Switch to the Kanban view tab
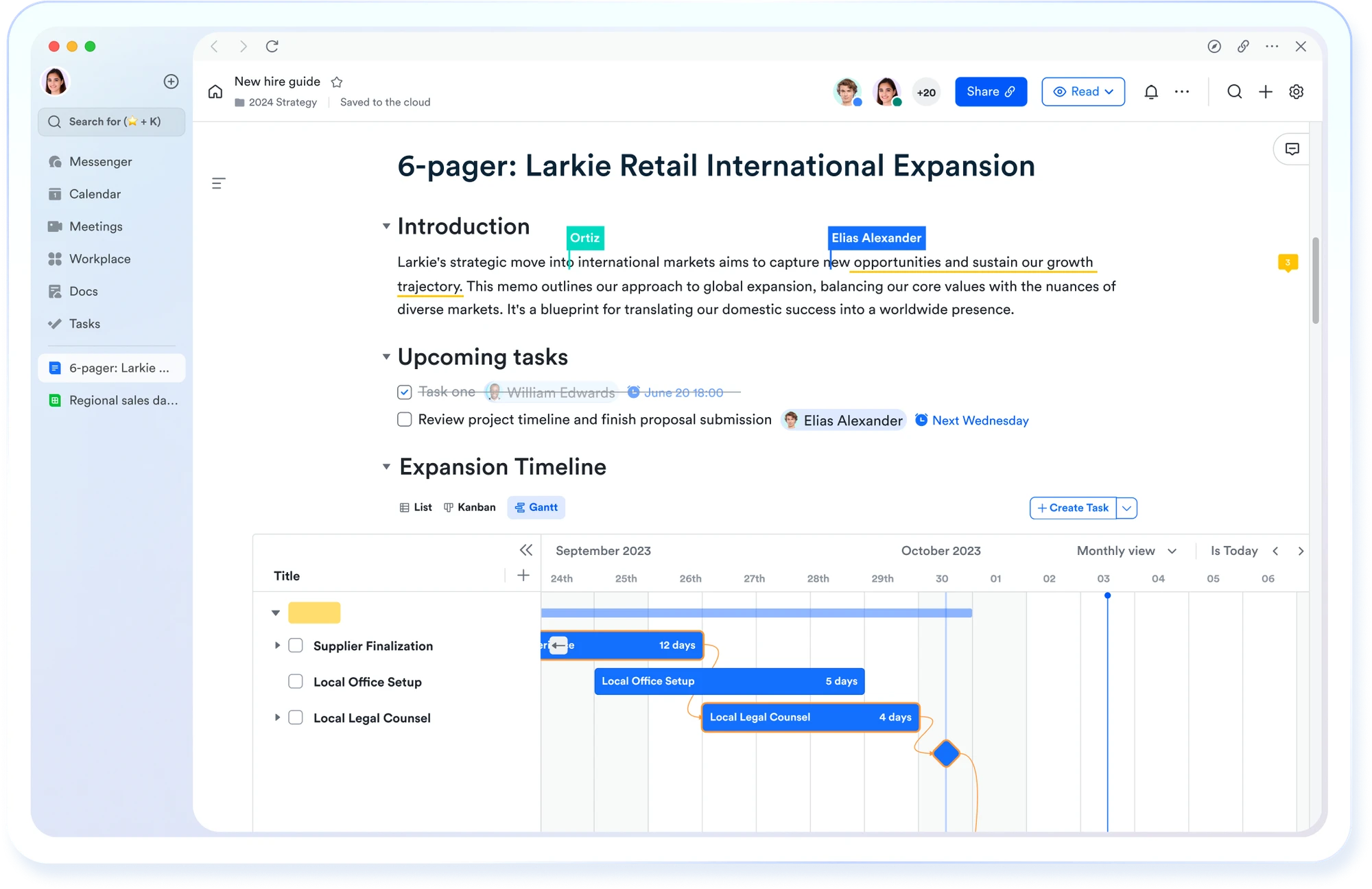Image resolution: width=1372 pixels, height=889 pixels. tap(470, 508)
